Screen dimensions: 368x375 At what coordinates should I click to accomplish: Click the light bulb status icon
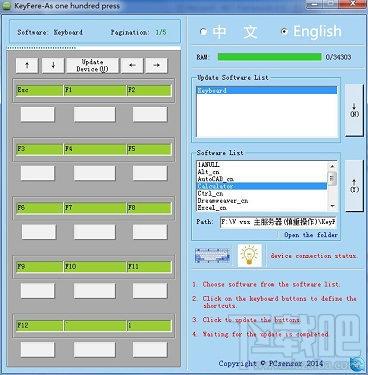(249, 256)
